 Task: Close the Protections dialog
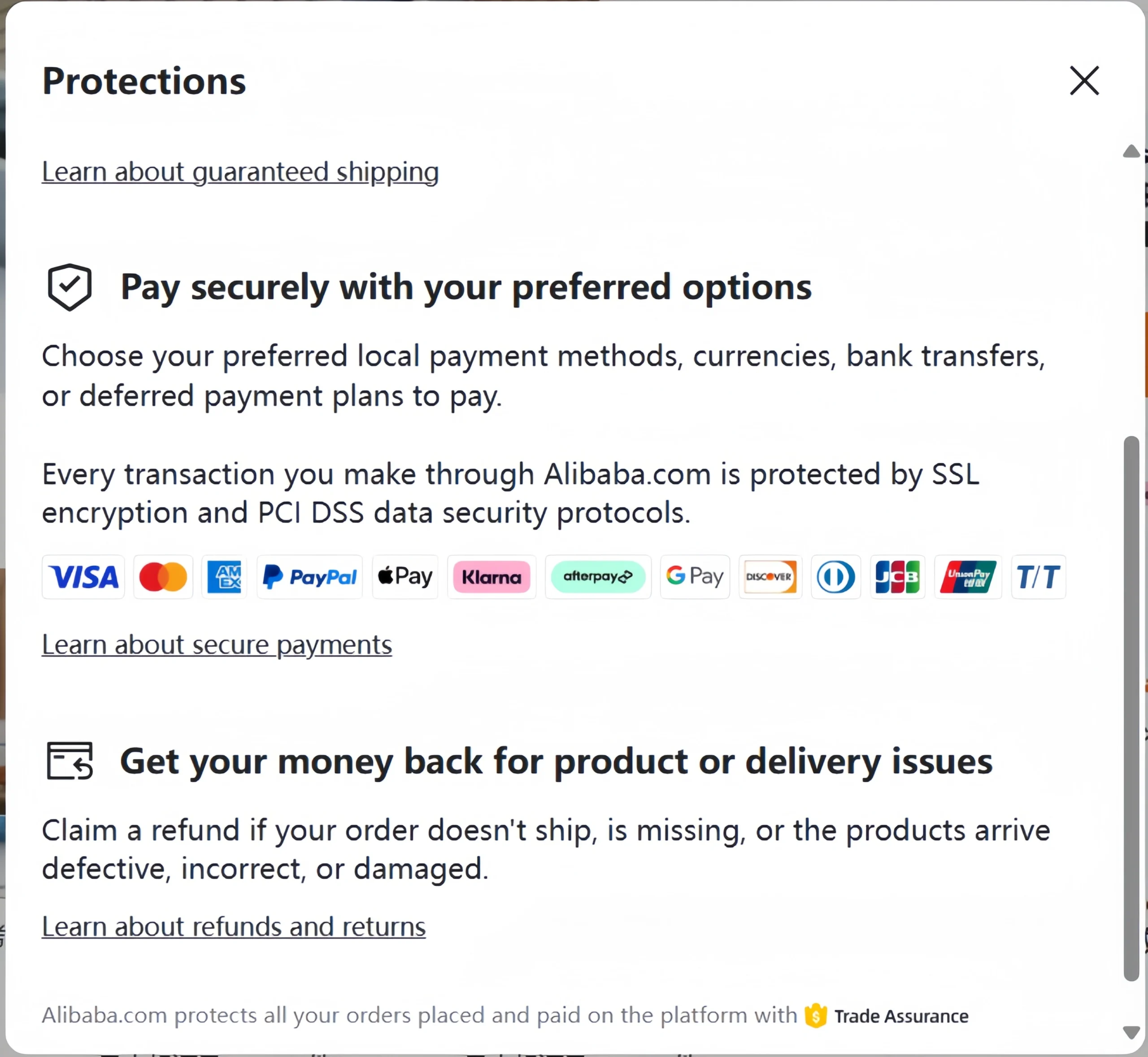tap(1084, 80)
